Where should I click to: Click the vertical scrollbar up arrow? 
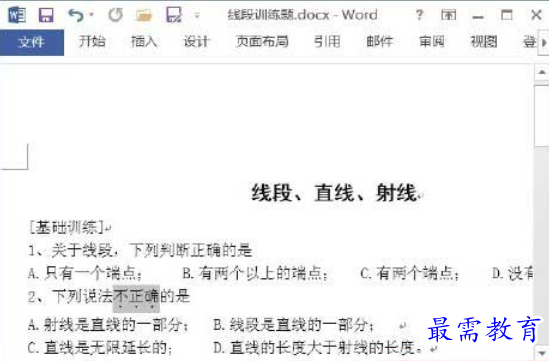[542, 72]
